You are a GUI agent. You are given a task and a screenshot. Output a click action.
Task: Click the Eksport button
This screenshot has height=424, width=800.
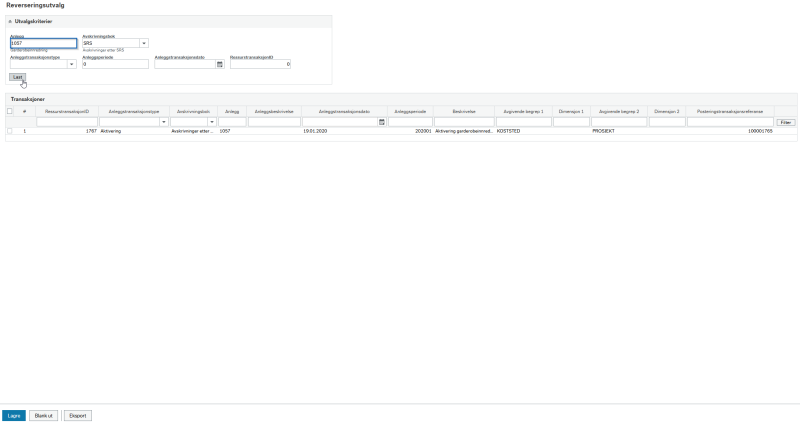click(78, 416)
